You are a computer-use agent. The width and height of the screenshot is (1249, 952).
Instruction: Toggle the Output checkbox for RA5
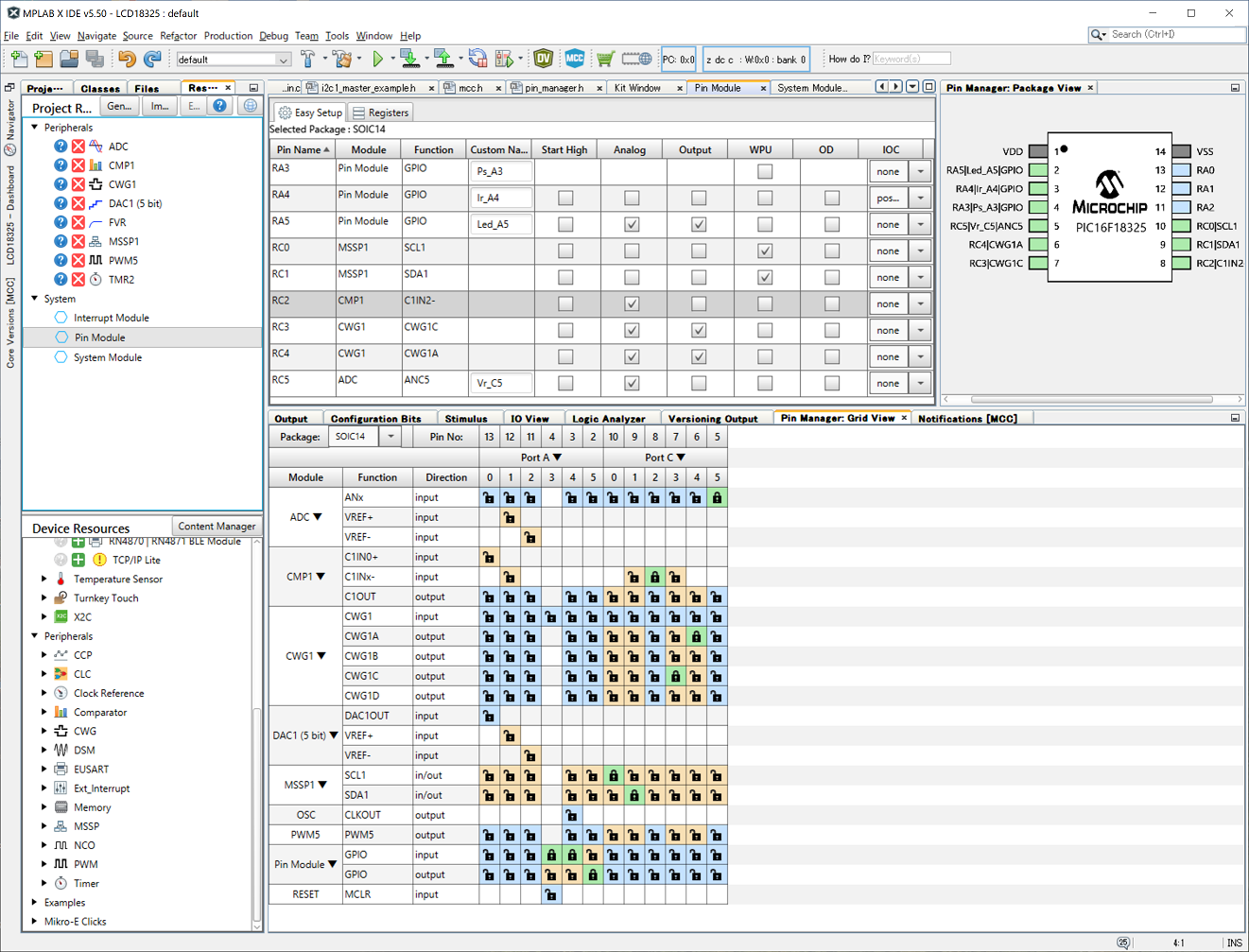[x=699, y=225]
